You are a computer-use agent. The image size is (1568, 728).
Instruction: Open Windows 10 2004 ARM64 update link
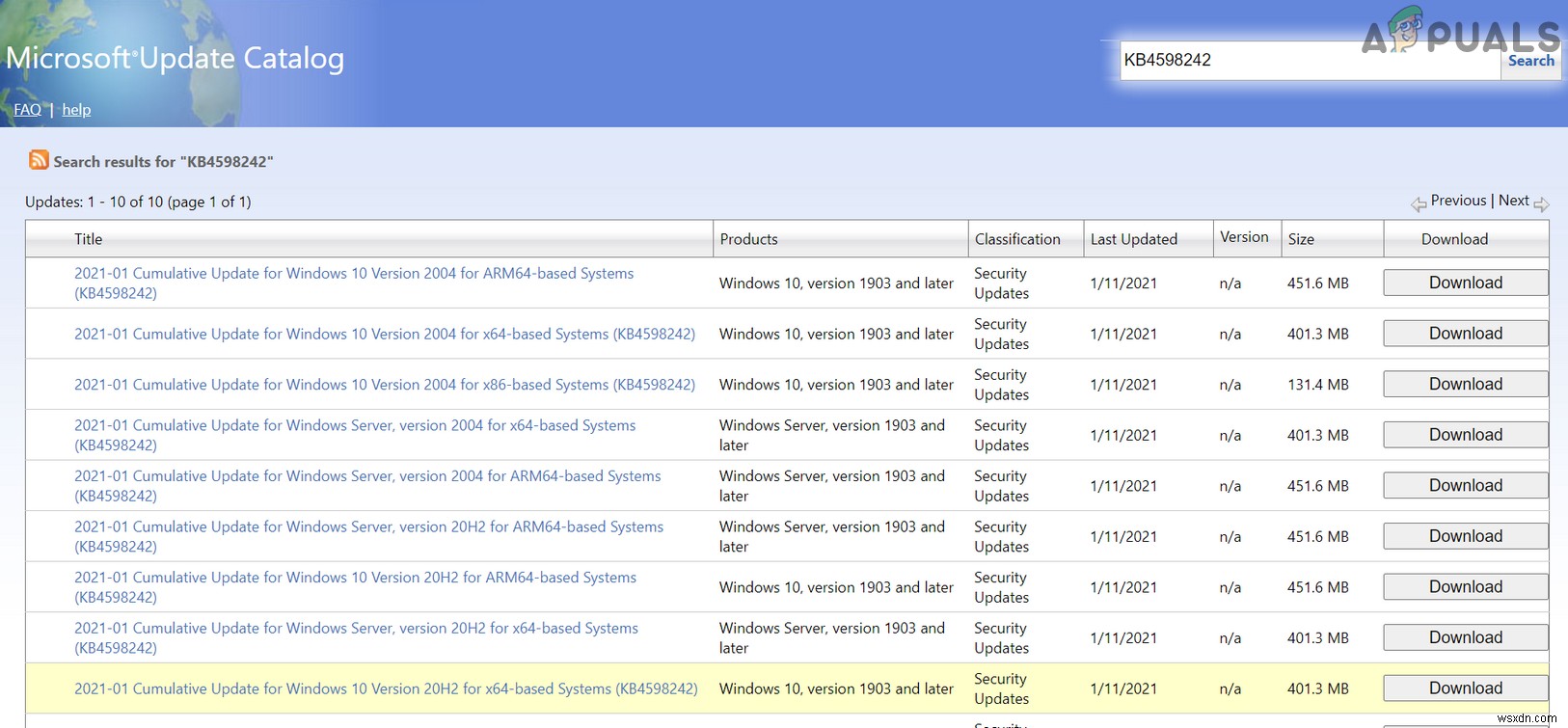tap(354, 274)
